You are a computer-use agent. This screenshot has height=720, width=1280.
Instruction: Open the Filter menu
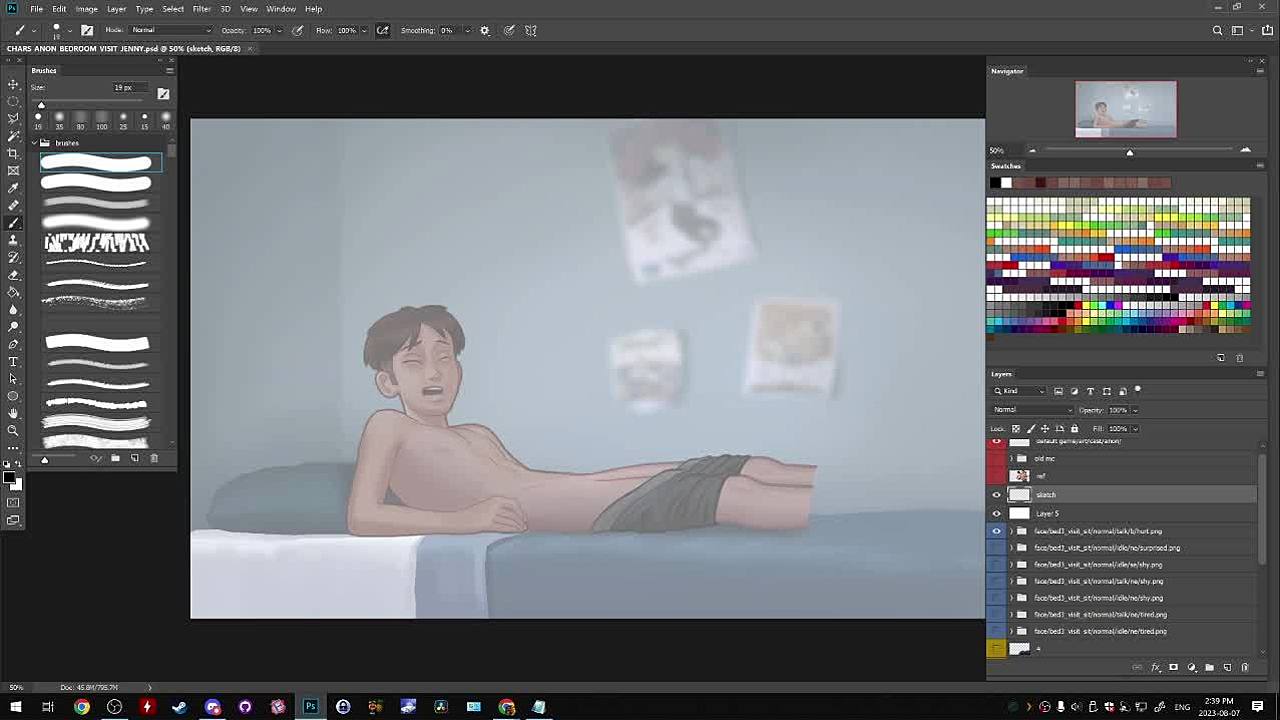[201, 9]
